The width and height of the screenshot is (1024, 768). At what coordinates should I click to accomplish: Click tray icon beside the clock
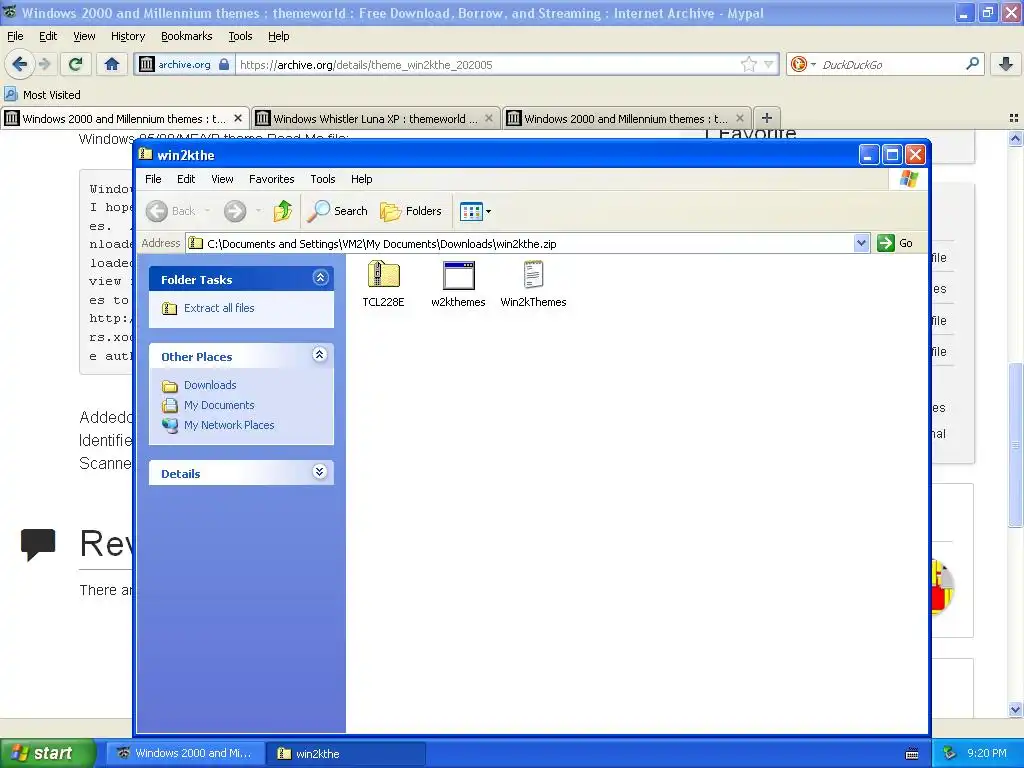pos(950,753)
